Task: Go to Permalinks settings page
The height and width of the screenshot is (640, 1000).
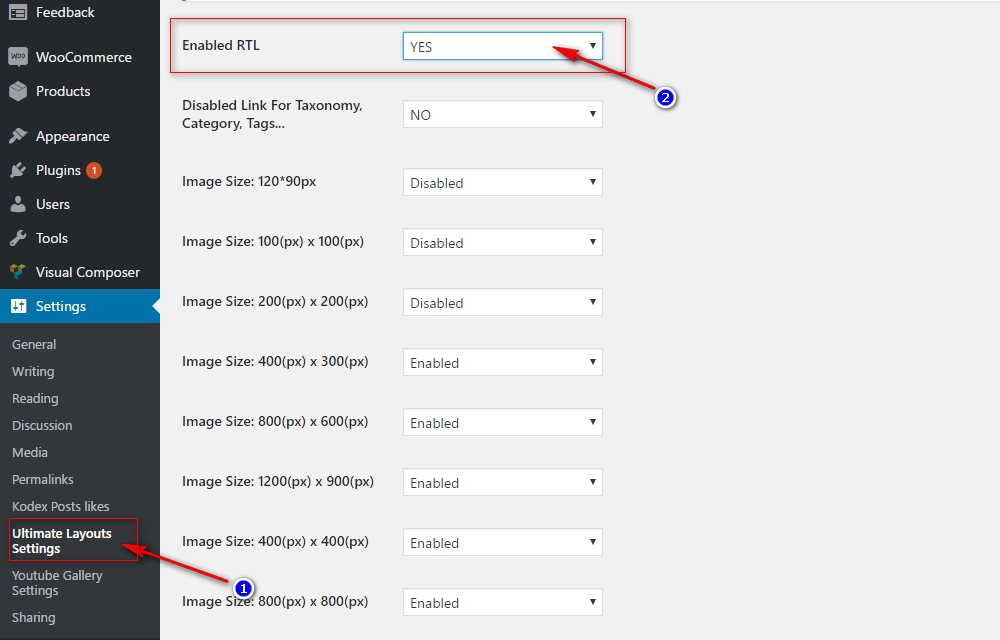Action: (42, 479)
